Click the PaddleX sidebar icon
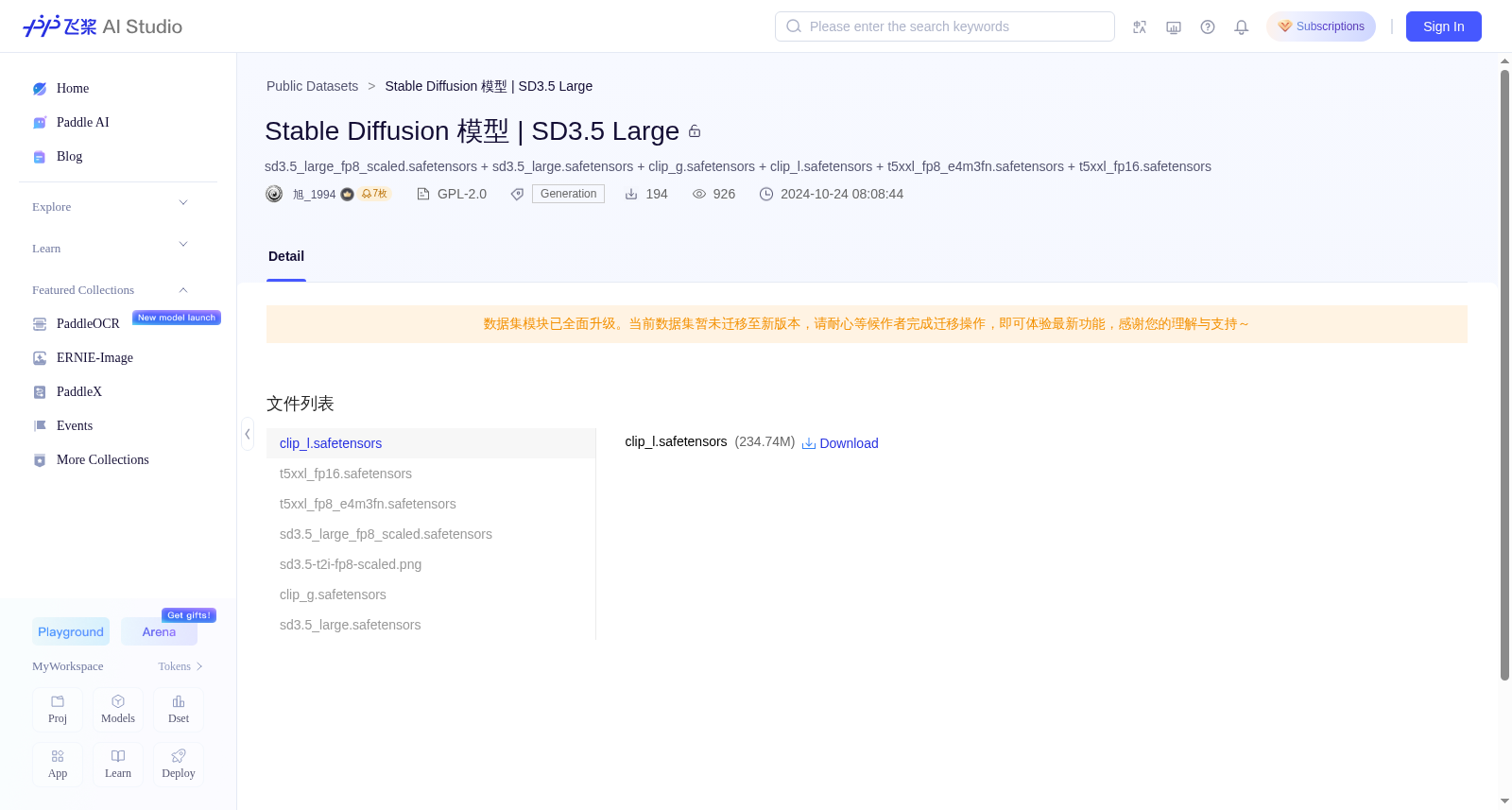Image resolution: width=1512 pixels, height=810 pixels. click(x=40, y=392)
